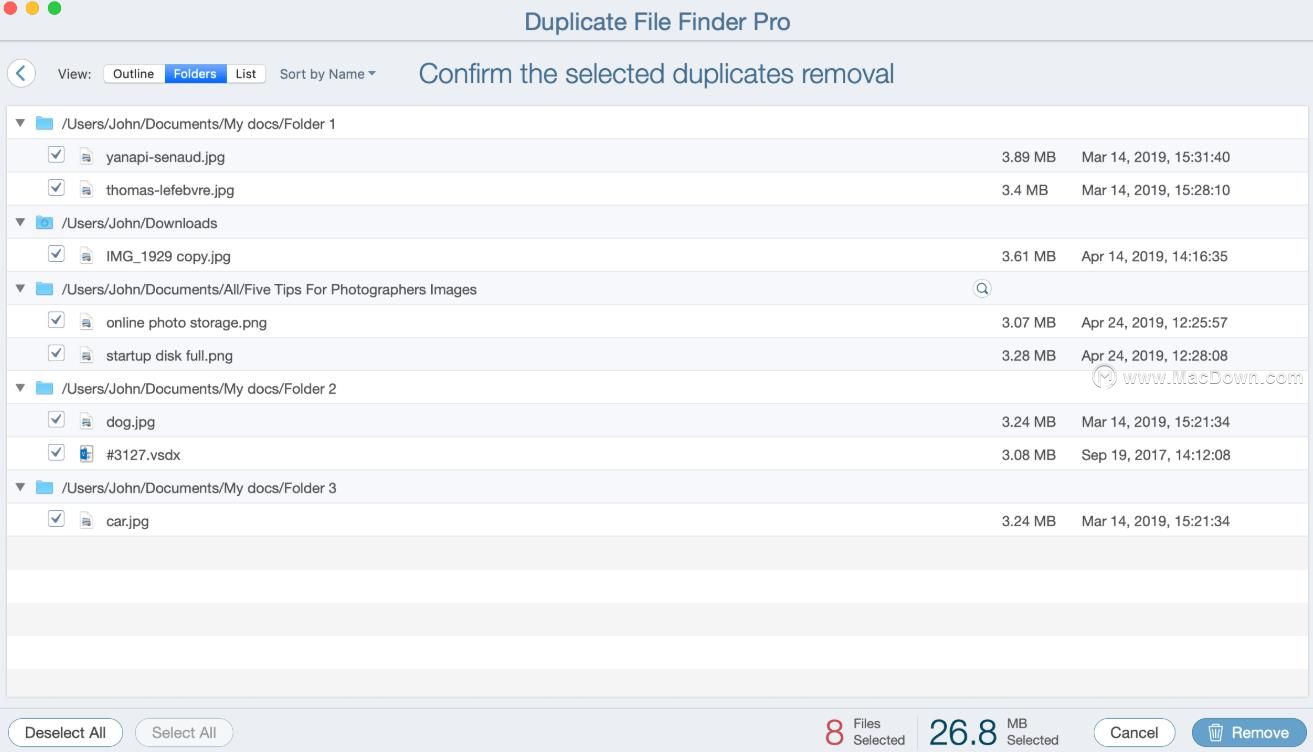Switch to Outline view
The height and width of the screenshot is (752, 1313).
[x=133, y=74]
